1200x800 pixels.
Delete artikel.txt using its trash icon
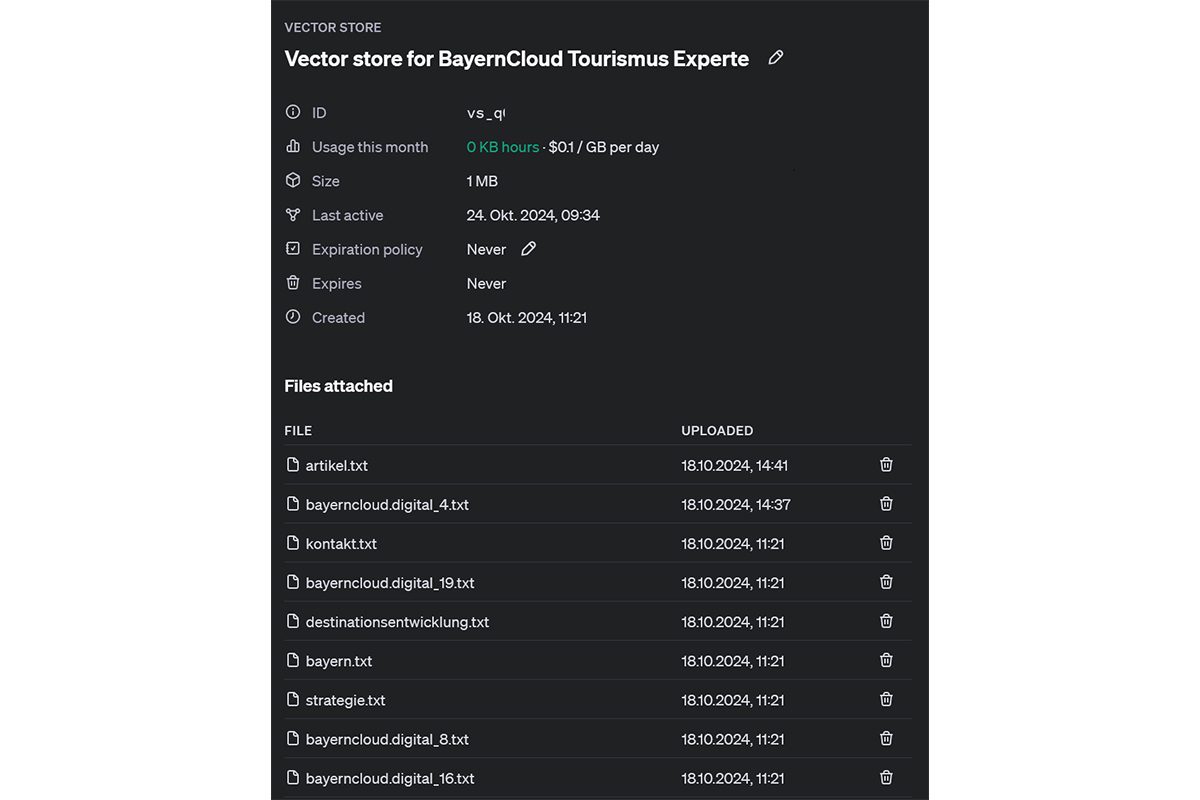tap(886, 464)
